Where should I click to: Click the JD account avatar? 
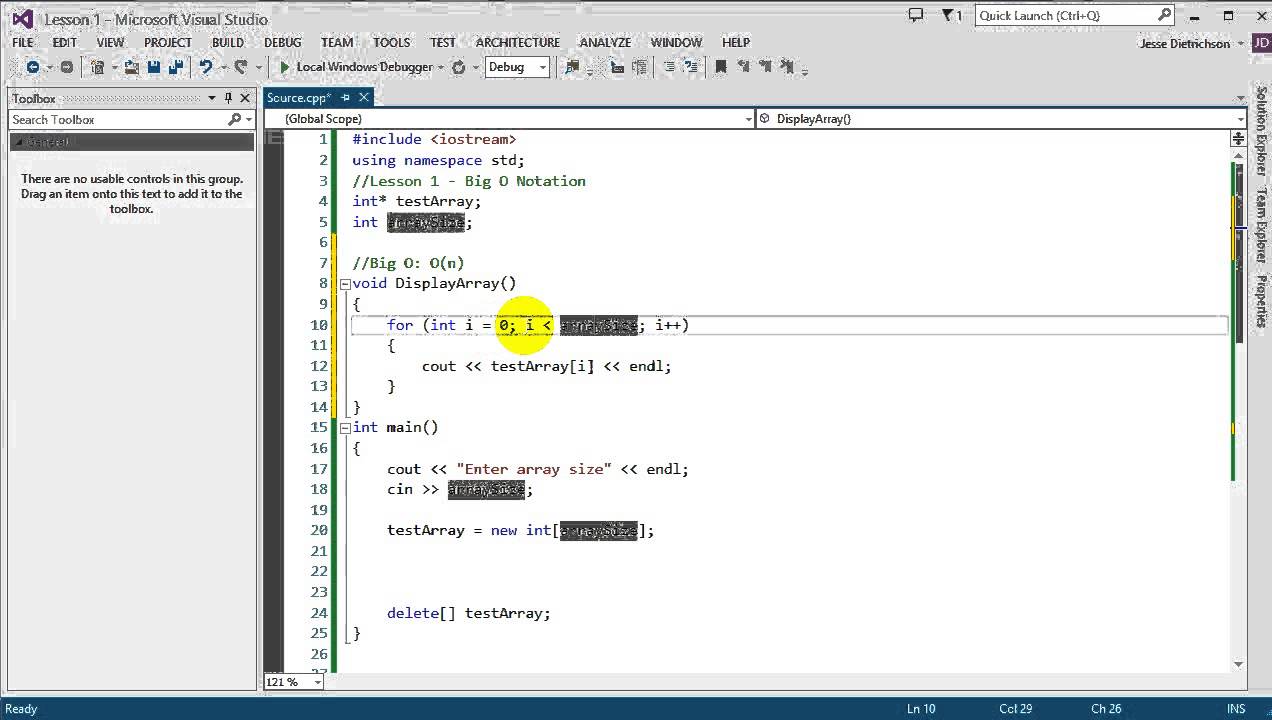point(1260,43)
